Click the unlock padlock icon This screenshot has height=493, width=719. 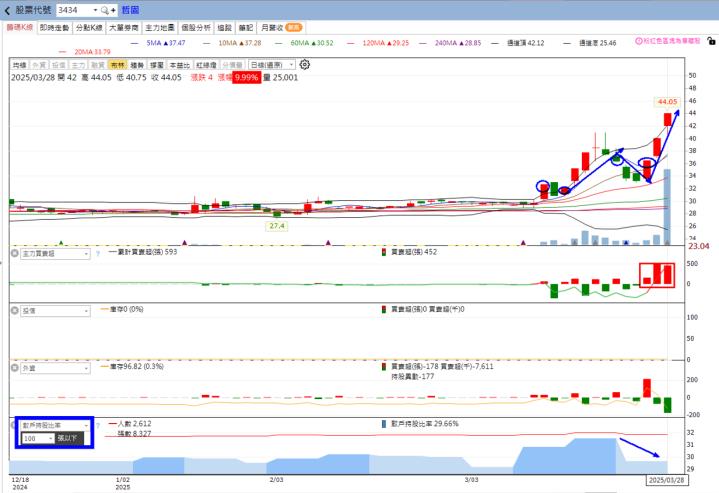pyautogui.click(x=711, y=41)
